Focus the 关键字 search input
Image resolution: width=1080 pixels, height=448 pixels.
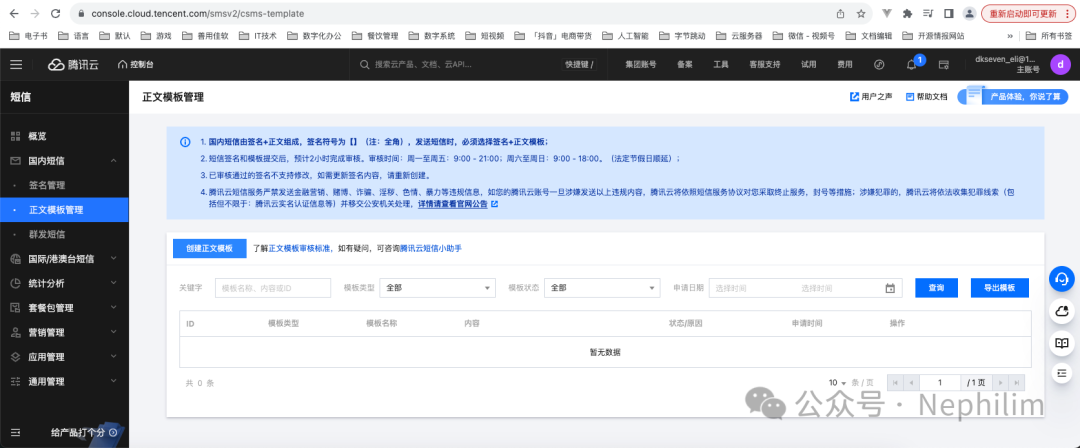pyautogui.click(x=273, y=288)
